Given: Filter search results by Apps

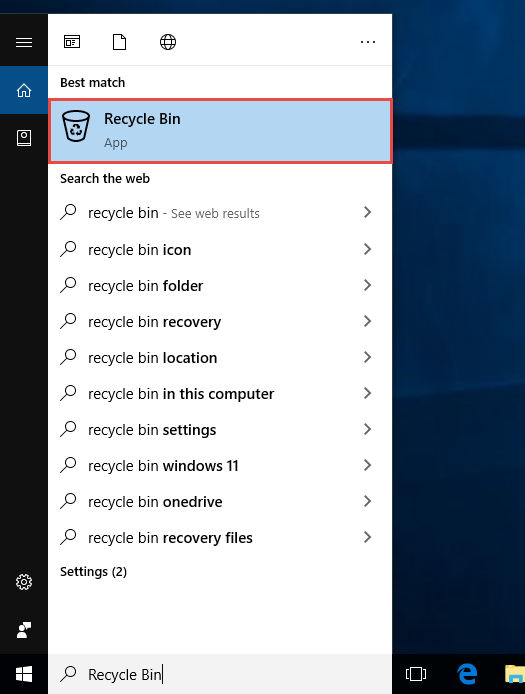Looking at the screenshot, I should pyautogui.click(x=72, y=42).
